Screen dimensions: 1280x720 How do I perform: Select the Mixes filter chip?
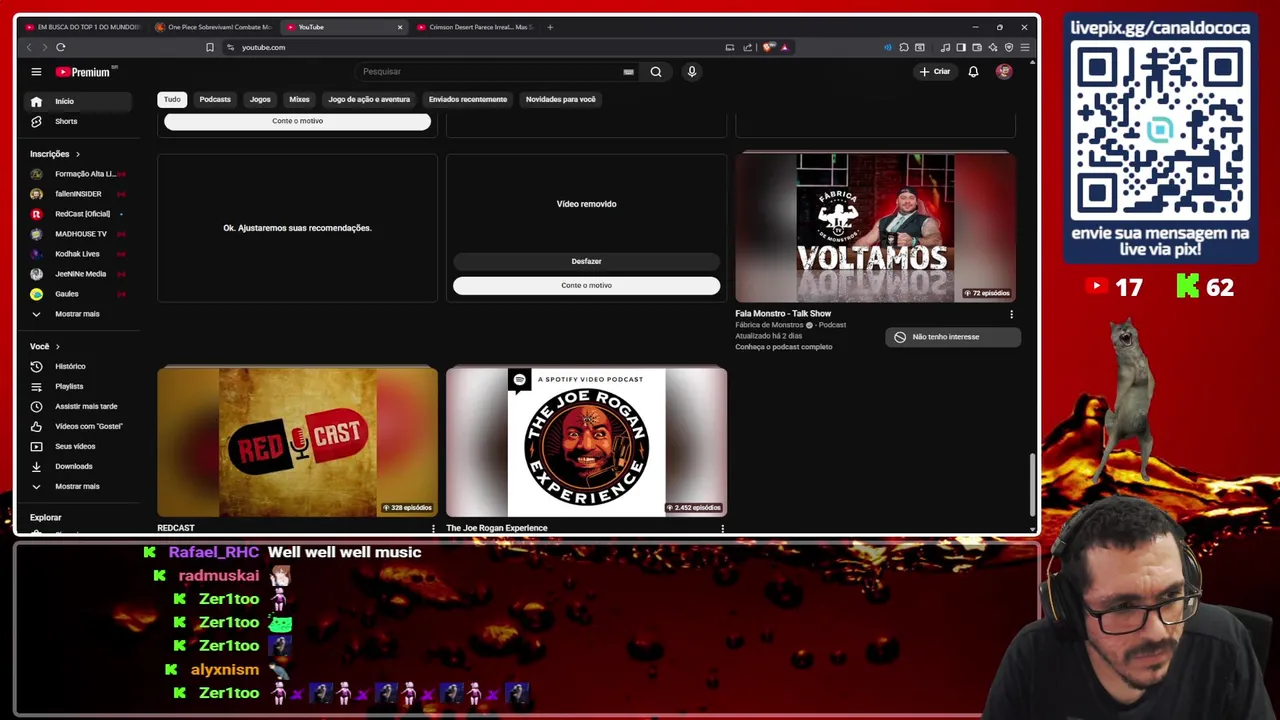[x=299, y=99]
